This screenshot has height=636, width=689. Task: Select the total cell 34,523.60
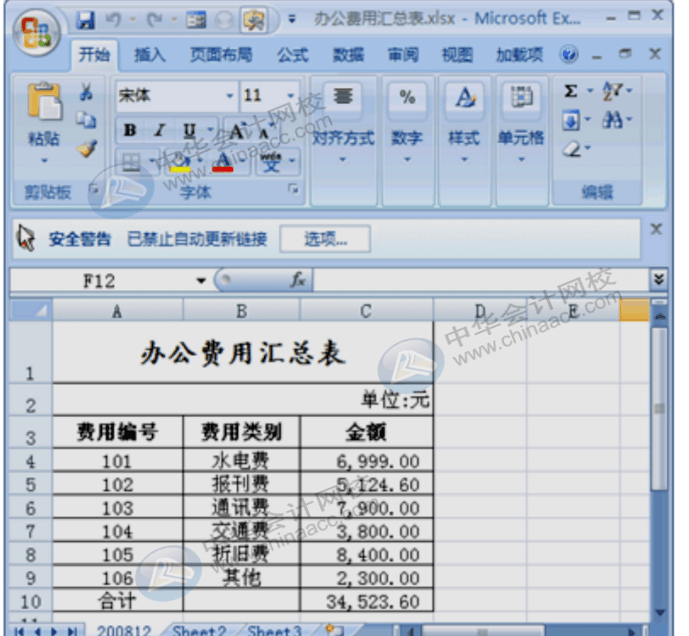[x=366, y=601]
